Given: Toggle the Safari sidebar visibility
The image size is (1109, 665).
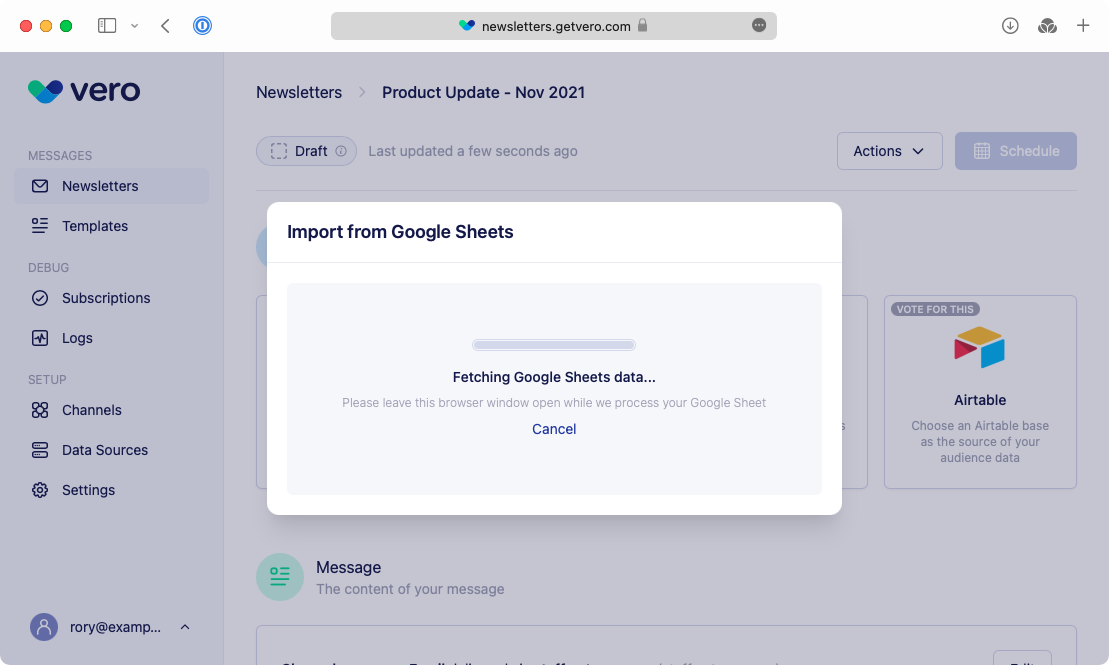Looking at the screenshot, I should (x=106, y=25).
